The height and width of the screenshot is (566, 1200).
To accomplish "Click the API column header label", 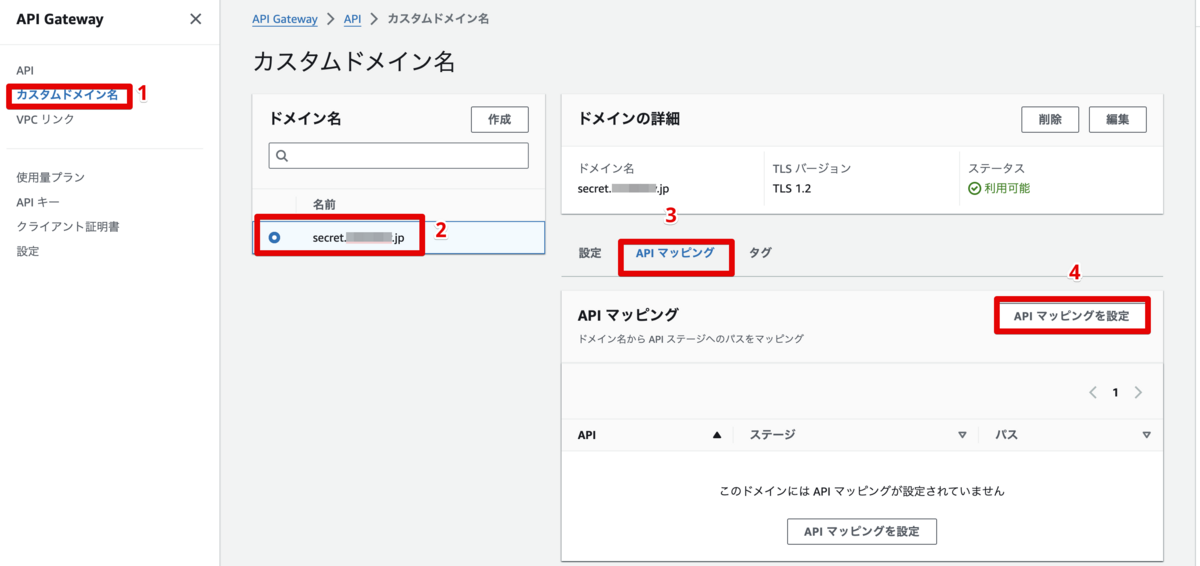I will click(x=587, y=435).
